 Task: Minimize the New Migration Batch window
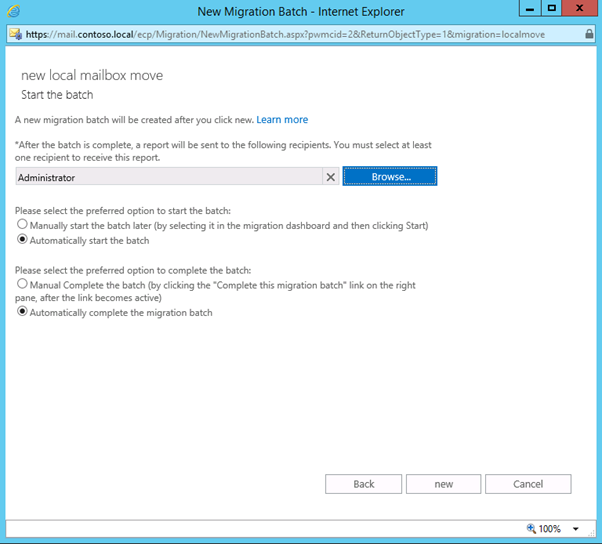coord(530,8)
